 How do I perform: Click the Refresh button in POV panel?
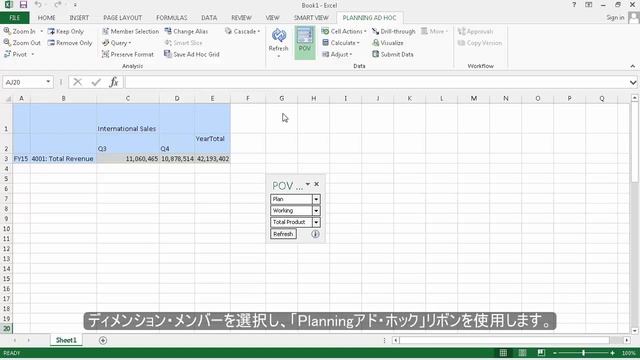click(283, 234)
